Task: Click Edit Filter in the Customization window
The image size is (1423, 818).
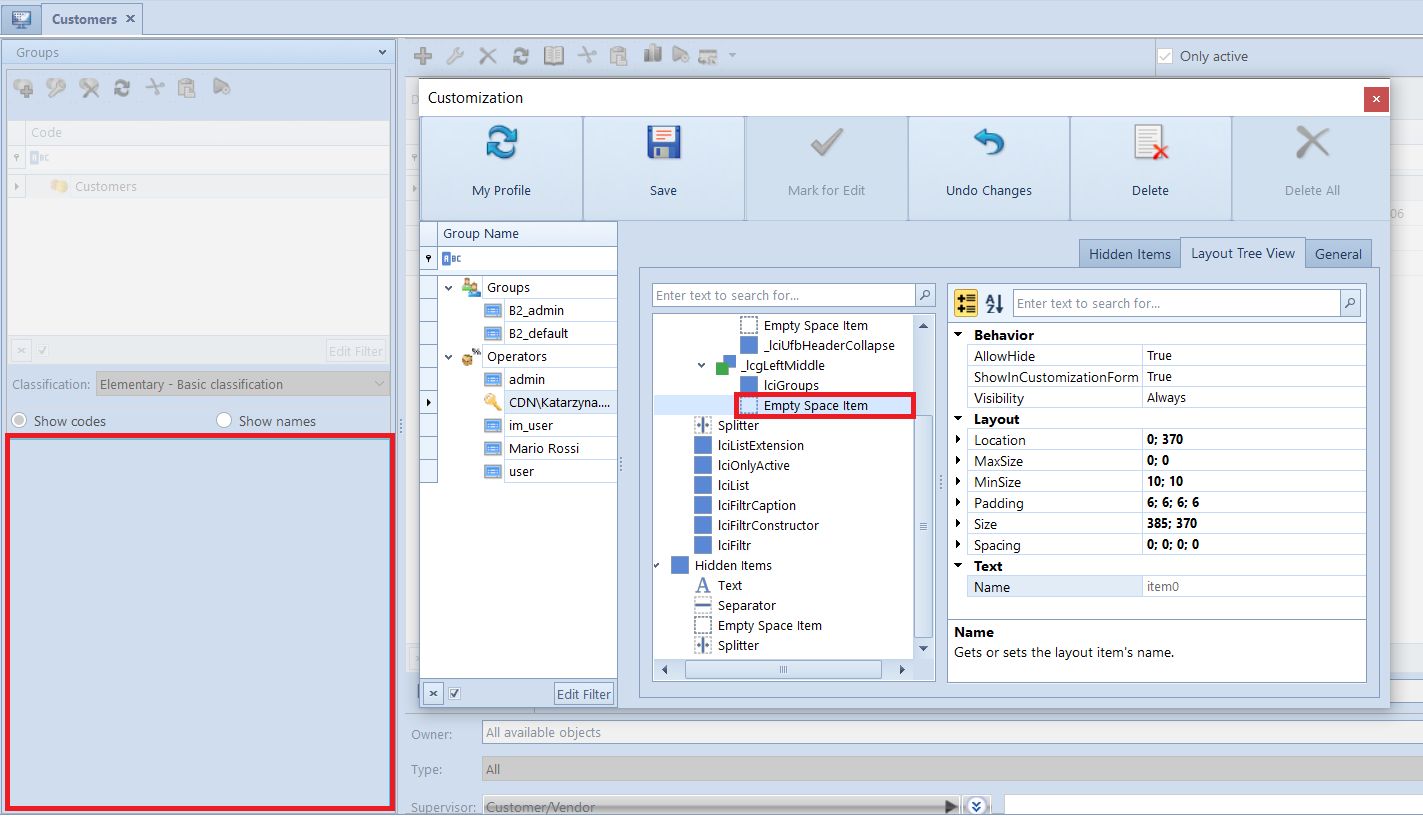Action: coord(583,694)
